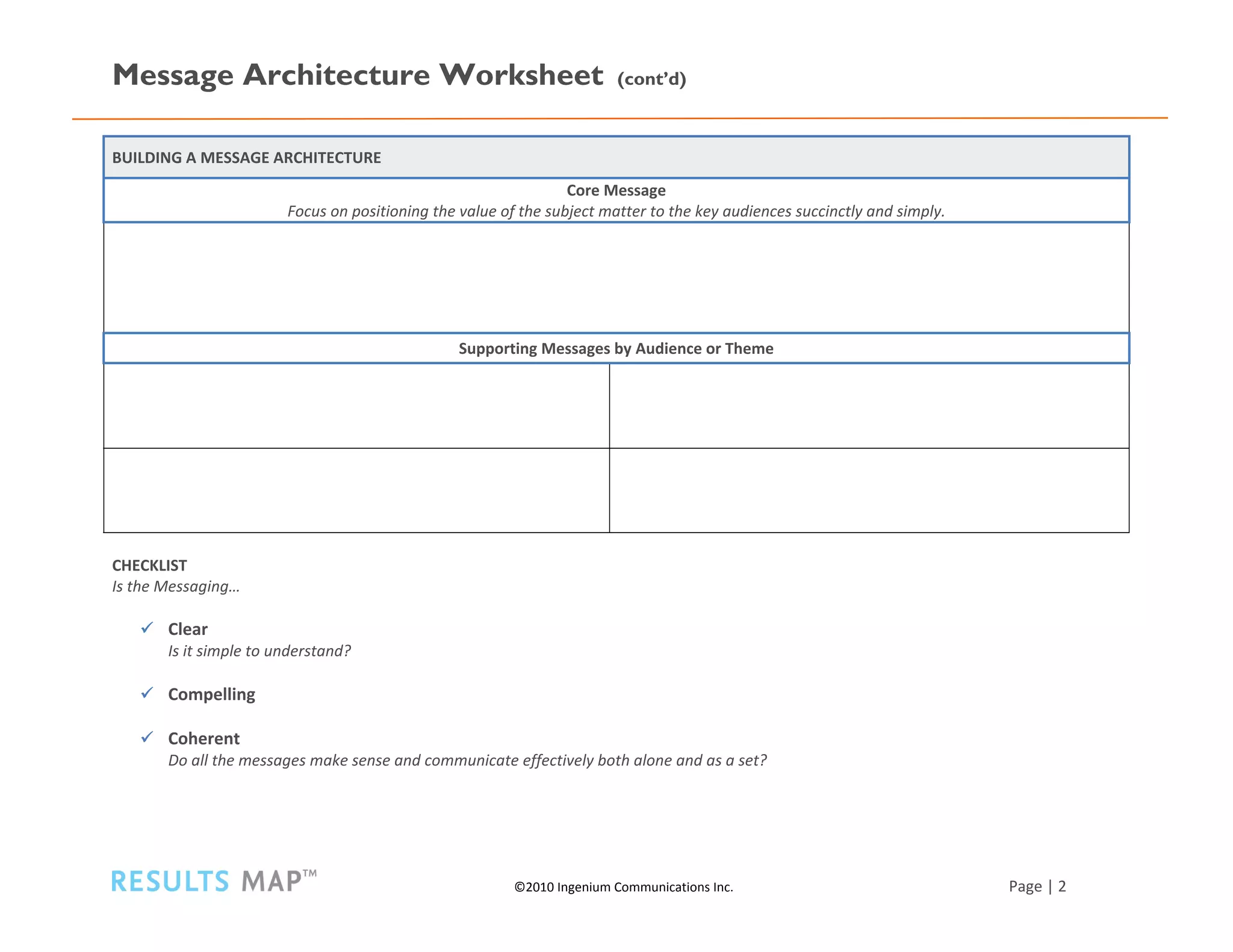Click the Core Message heading
Image resolution: width=1233 pixels, height=952 pixels.
(616, 191)
